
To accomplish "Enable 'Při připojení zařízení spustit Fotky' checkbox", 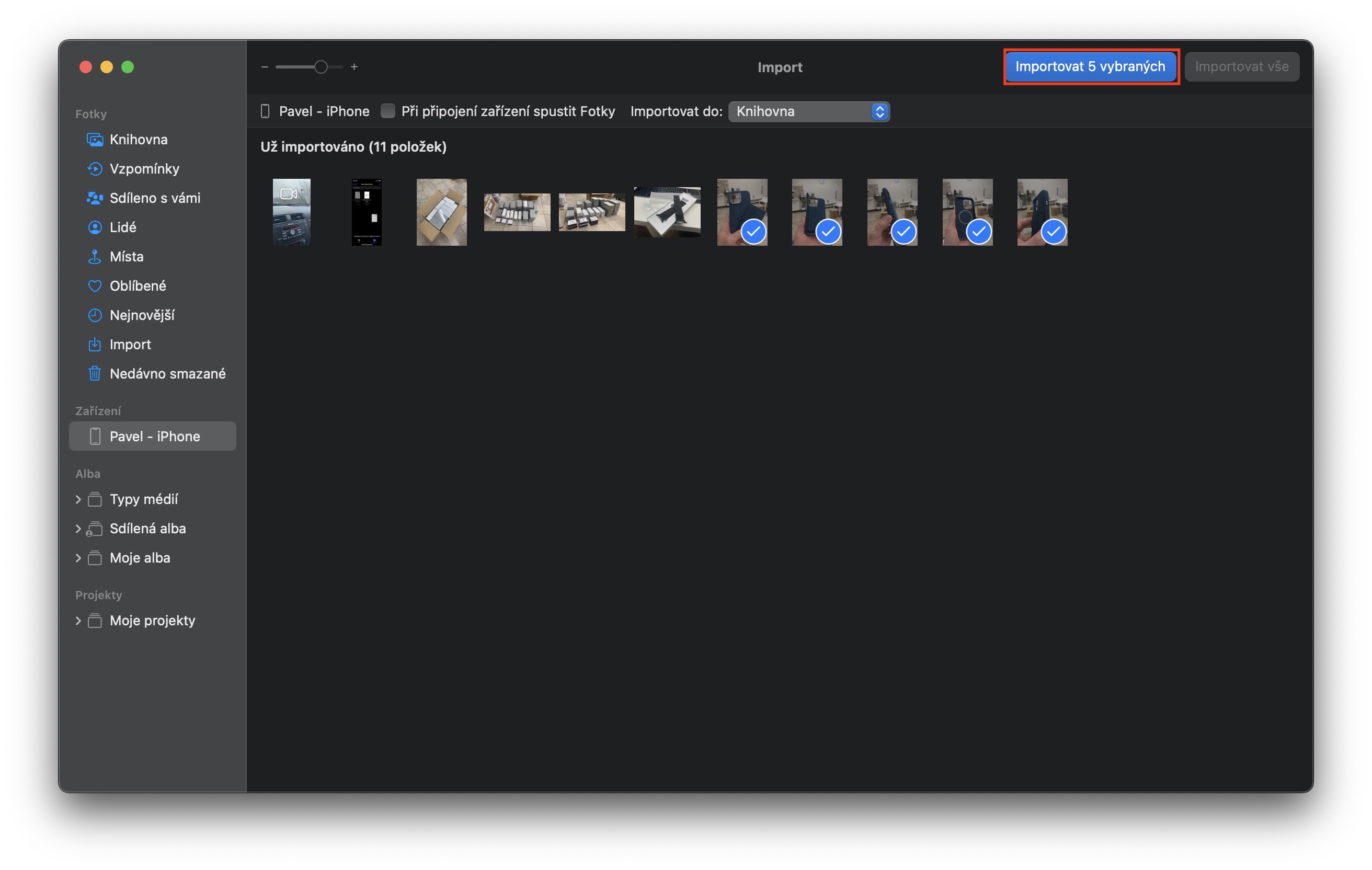I will point(387,111).
